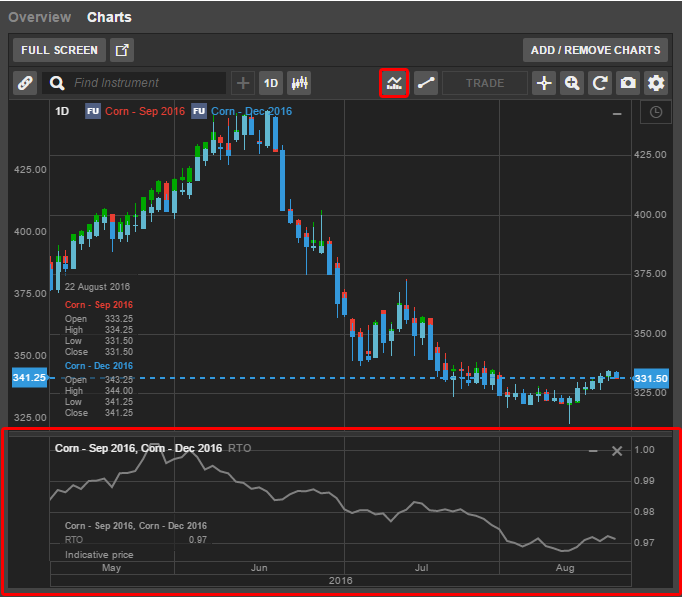
Task: Open chart settings gear icon
Action: (x=656, y=83)
